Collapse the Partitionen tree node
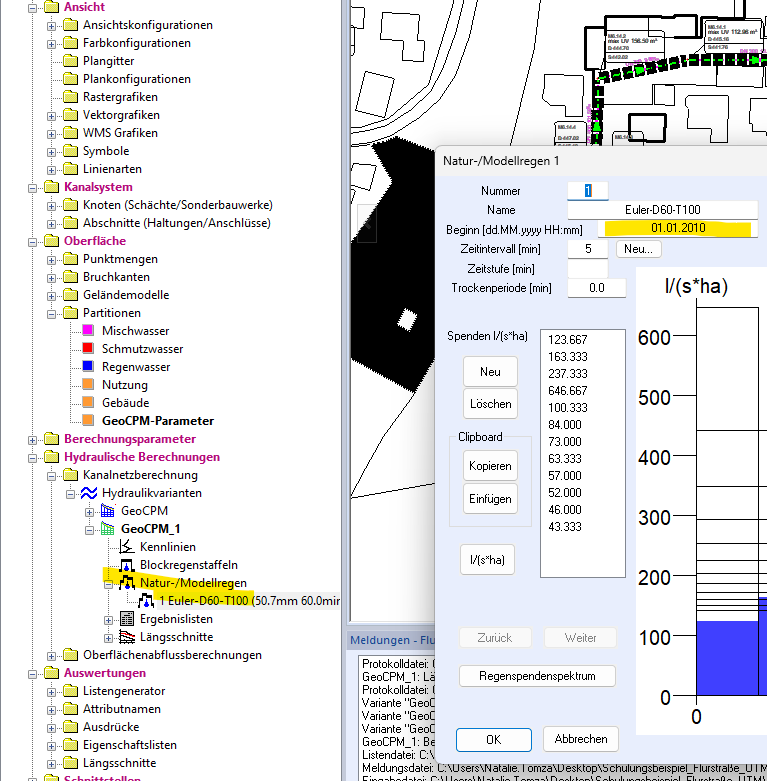Screen dimensions: 767x781 52,313
